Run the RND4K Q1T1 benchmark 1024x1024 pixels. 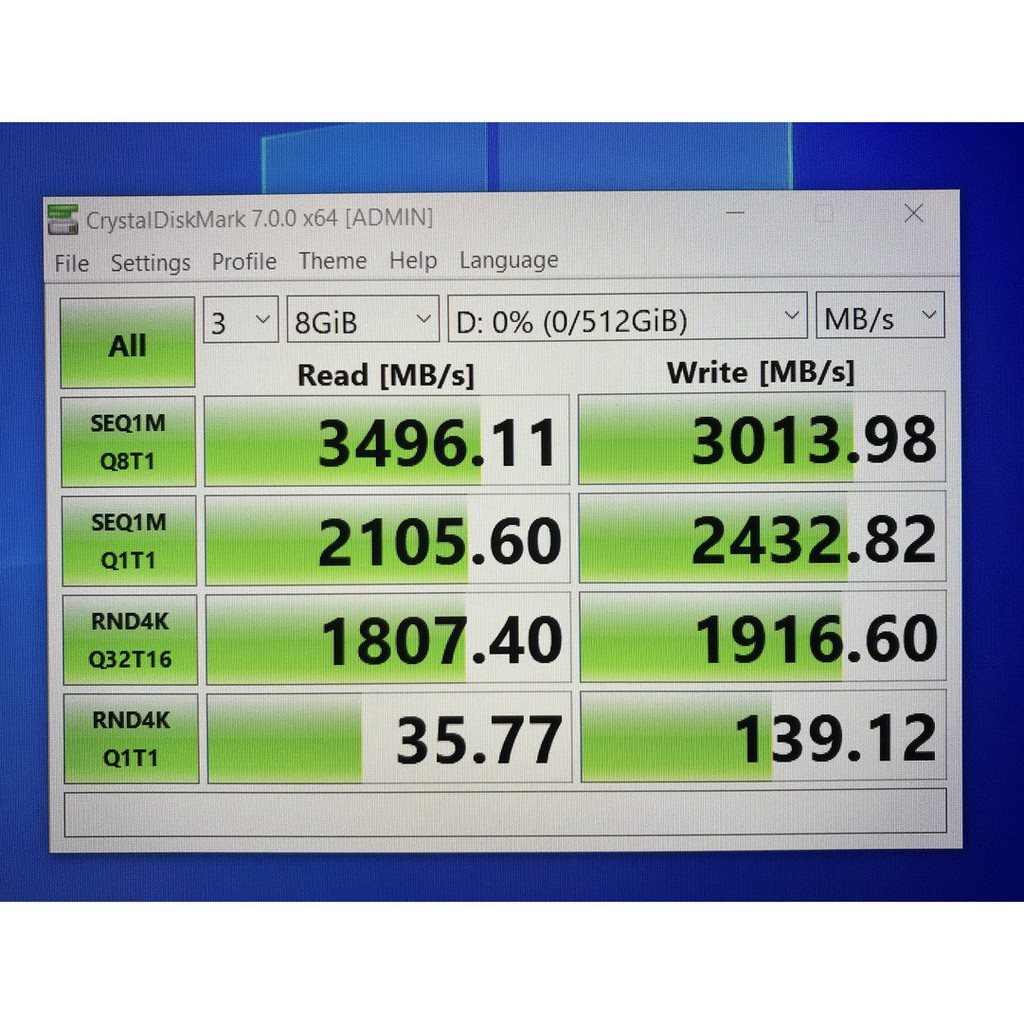coord(131,738)
